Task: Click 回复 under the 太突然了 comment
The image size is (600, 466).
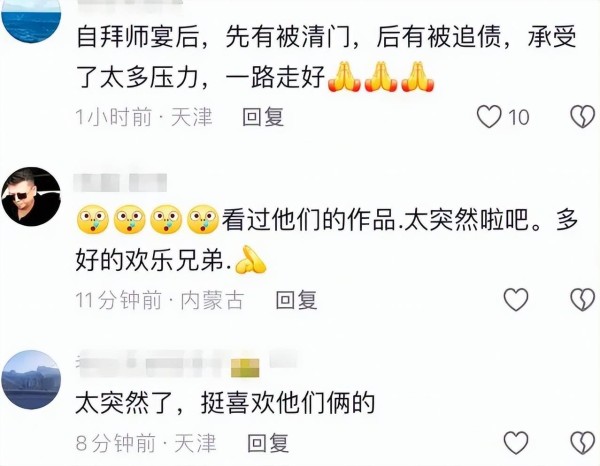Action: (x=268, y=443)
